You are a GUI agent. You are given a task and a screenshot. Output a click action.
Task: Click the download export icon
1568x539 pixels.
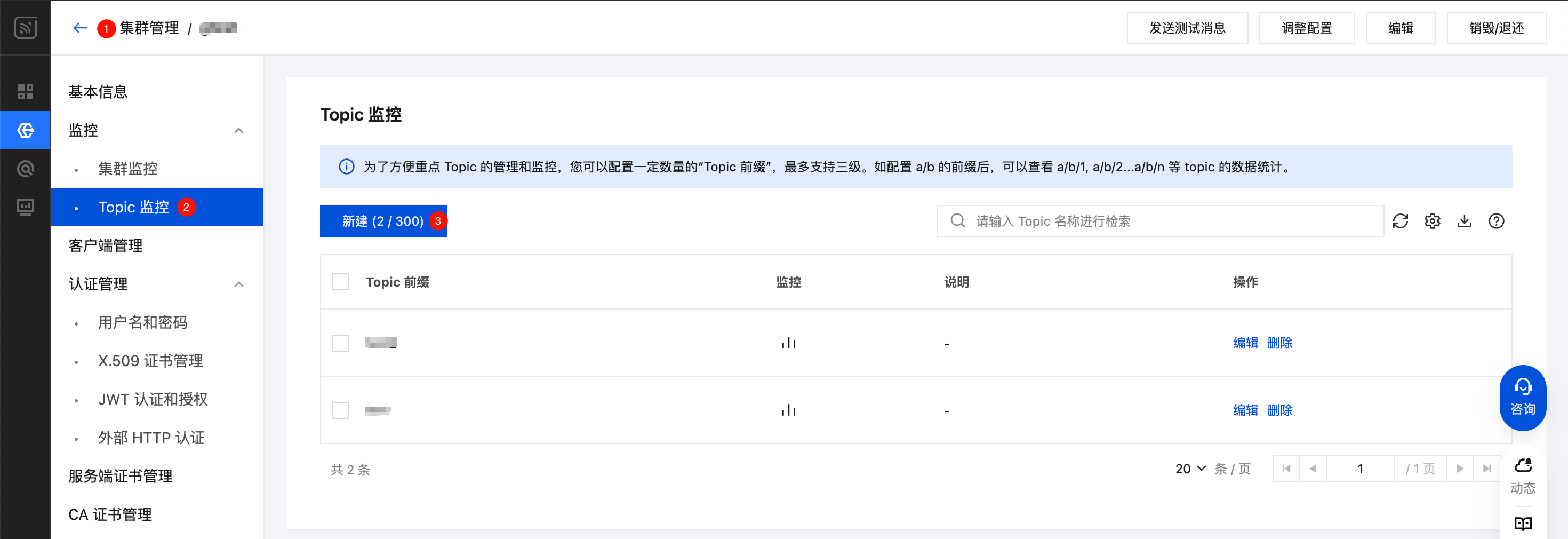1464,221
